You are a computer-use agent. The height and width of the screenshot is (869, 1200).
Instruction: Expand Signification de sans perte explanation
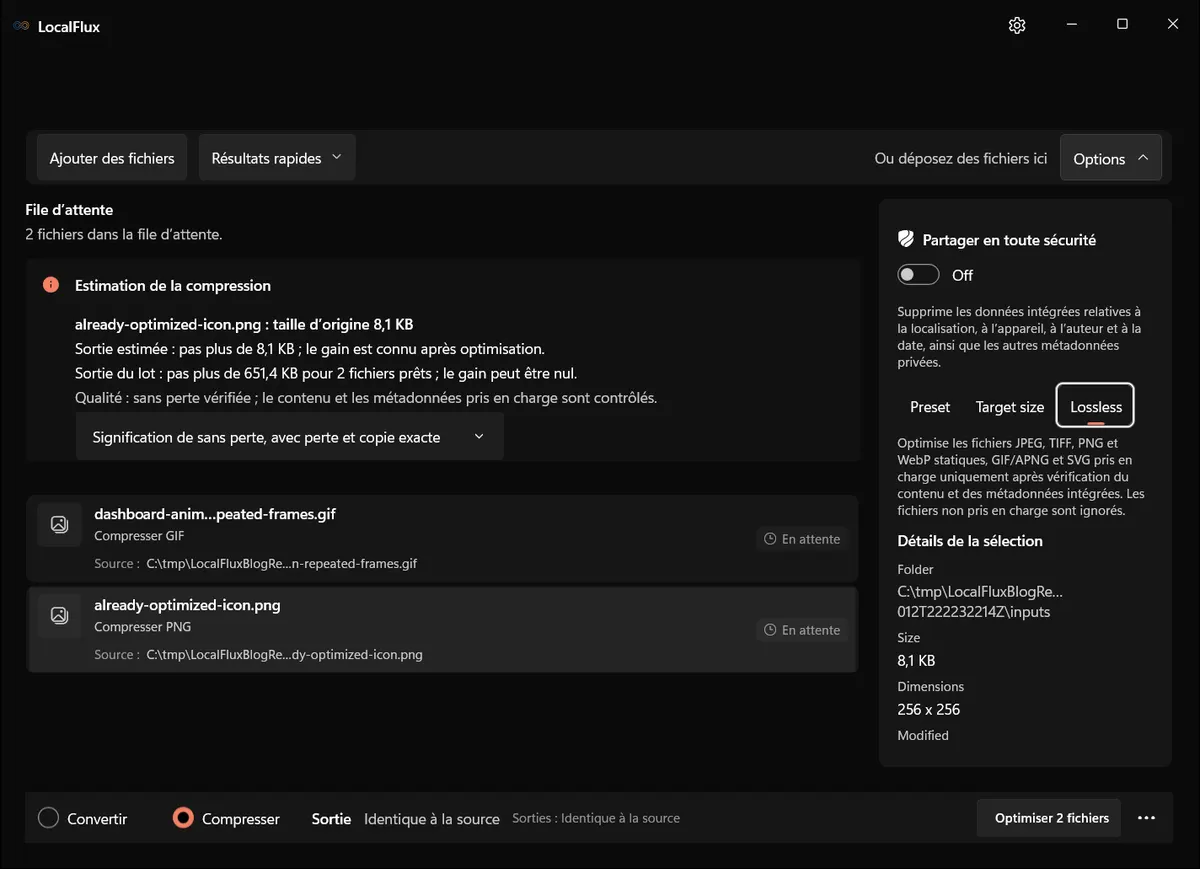(290, 437)
